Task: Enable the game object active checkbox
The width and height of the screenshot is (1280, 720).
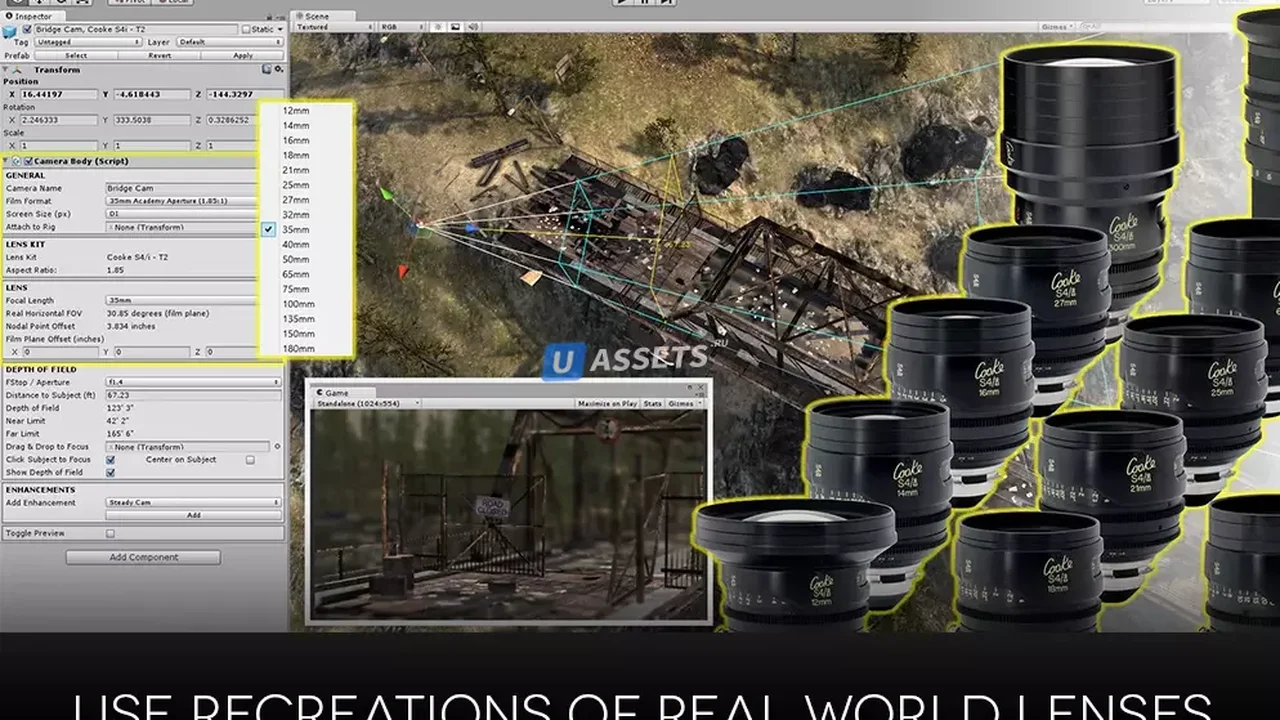Action: [27, 30]
